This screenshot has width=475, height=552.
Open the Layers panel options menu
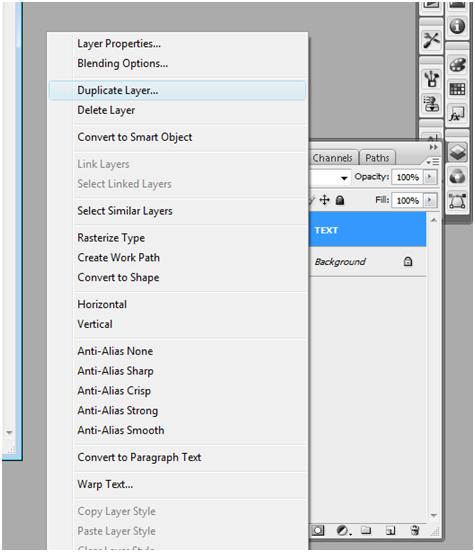point(433,162)
